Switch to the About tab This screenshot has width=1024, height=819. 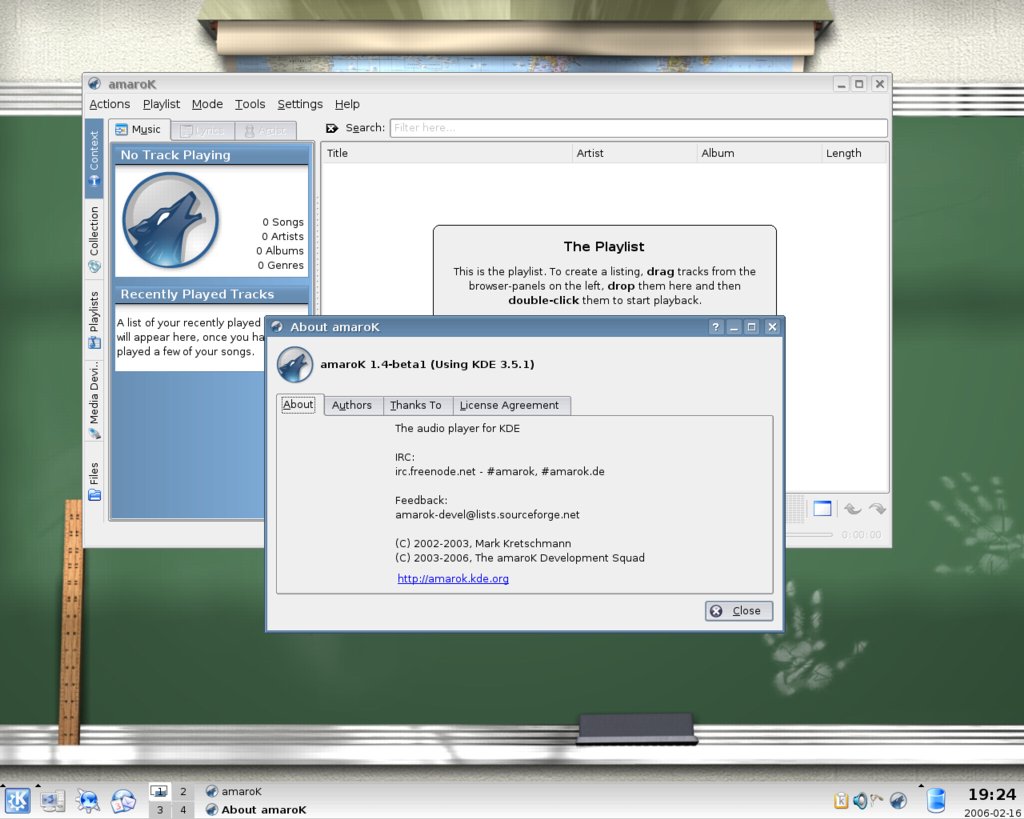298,404
